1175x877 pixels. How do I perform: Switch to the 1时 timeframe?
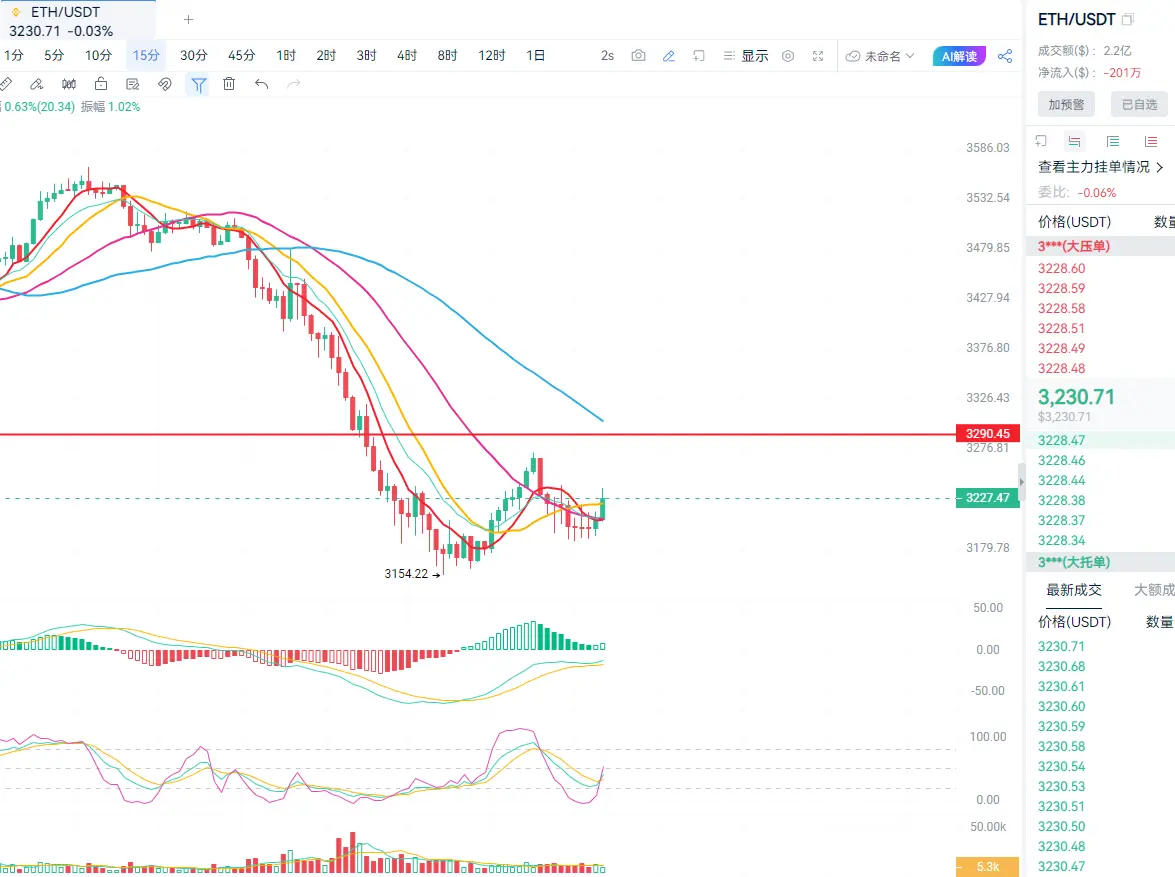[286, 55]
